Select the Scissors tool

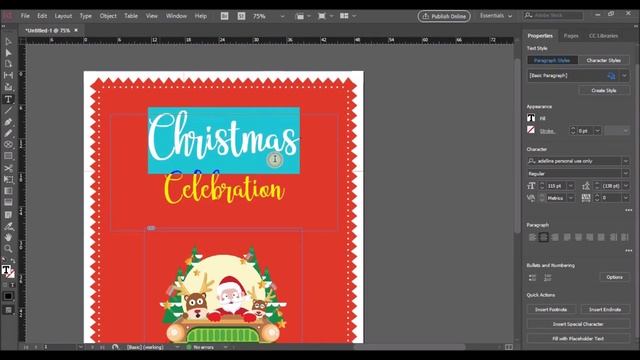pos(8,168)
